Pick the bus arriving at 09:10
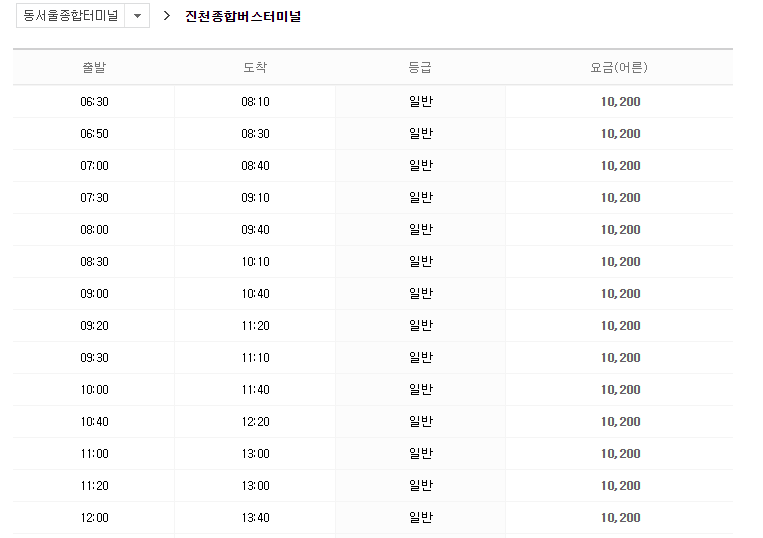 tap(255, 198)
